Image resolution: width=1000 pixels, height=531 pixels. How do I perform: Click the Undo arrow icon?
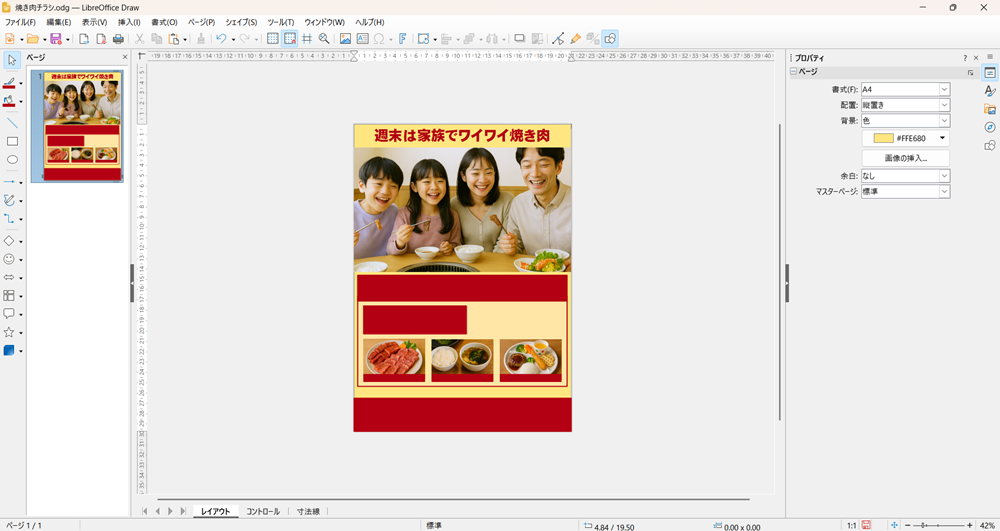click(x=221, y=39)
